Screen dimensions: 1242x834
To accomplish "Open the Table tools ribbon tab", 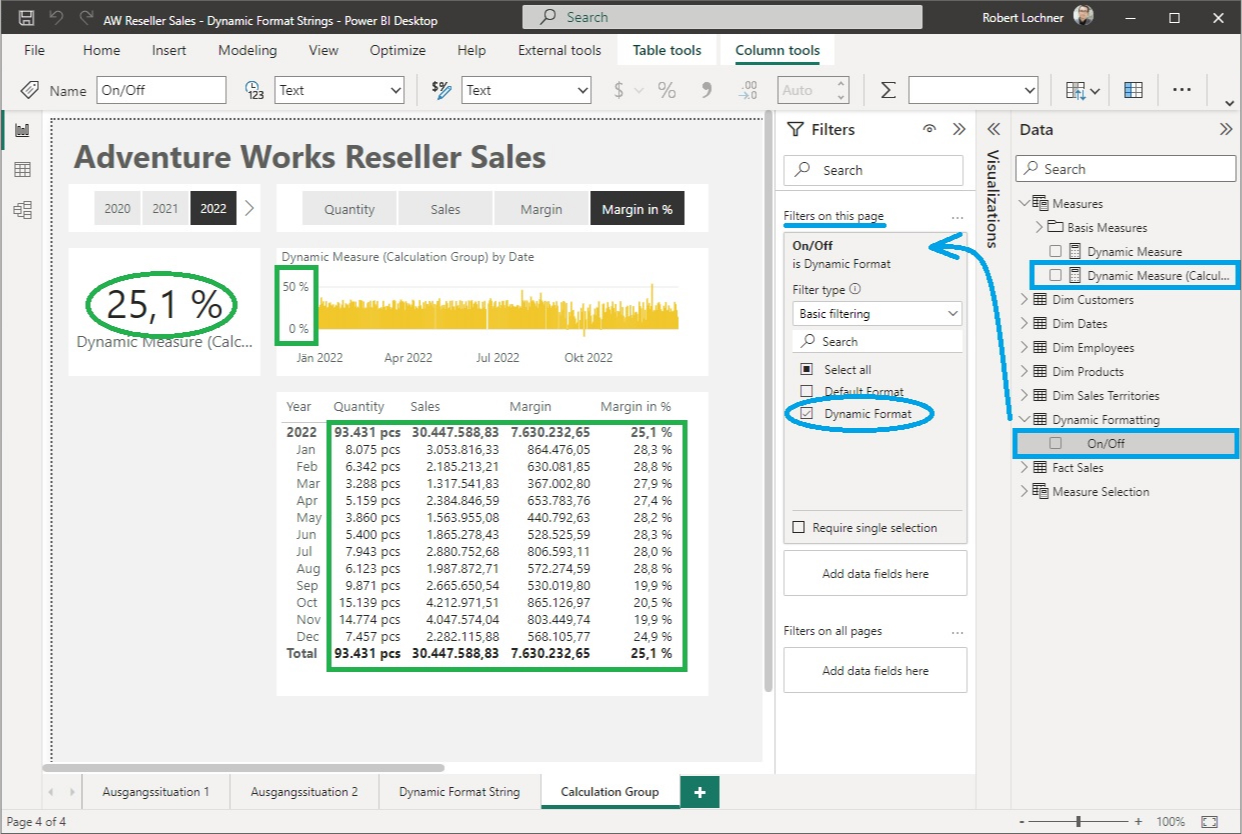I will point(667,50).
